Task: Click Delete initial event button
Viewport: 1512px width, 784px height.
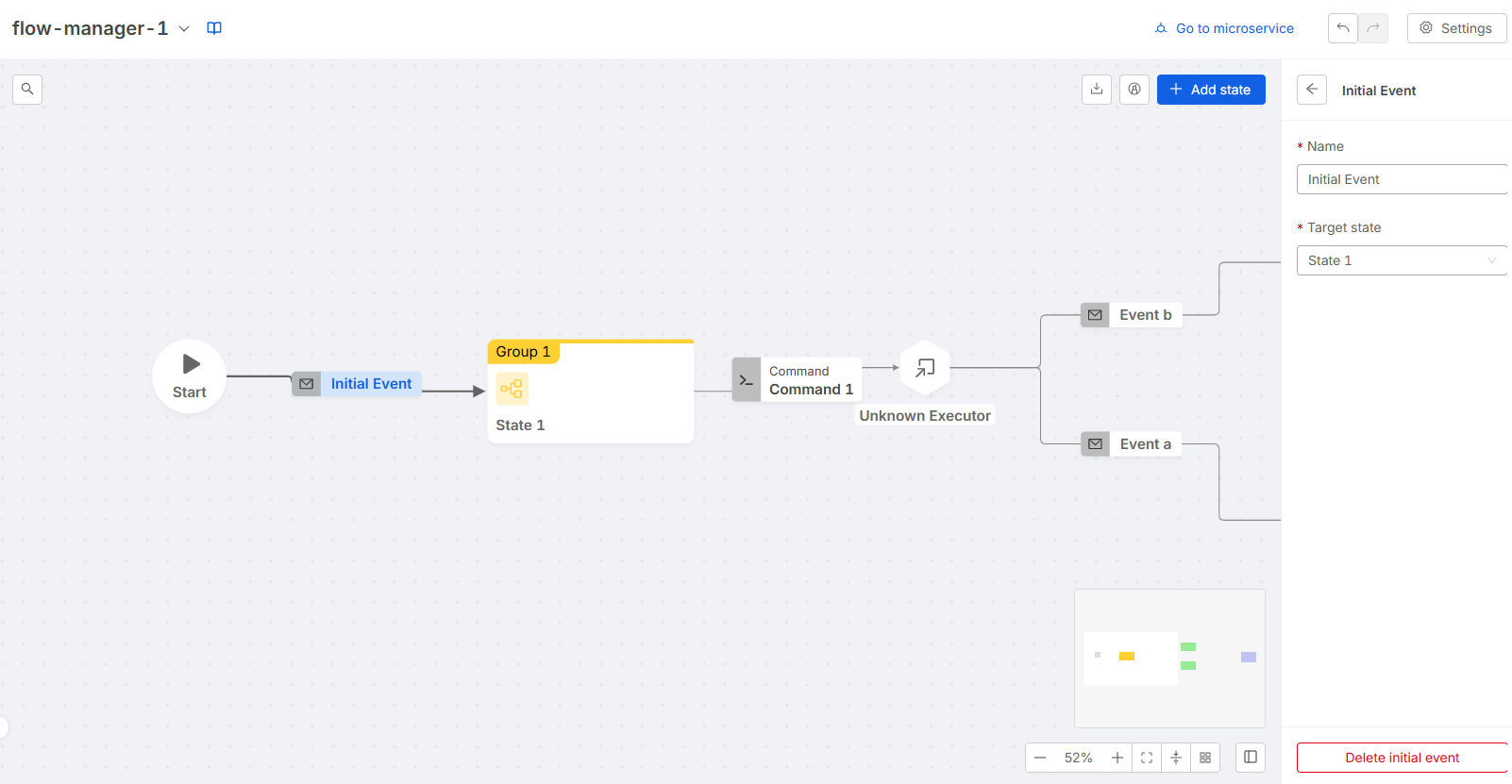Action: click(1402, 758)
